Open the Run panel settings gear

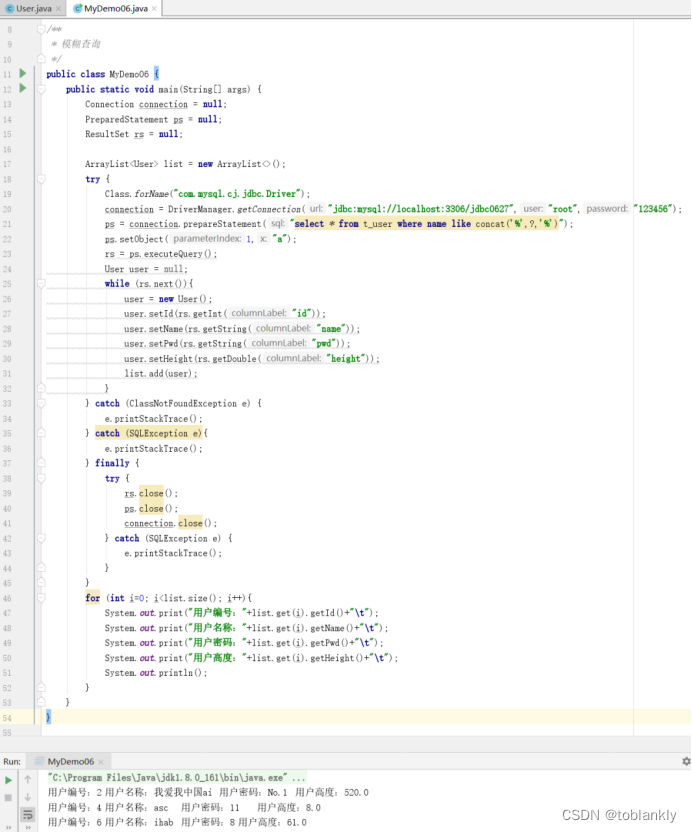pyautogui.click(x=686, y=761)
